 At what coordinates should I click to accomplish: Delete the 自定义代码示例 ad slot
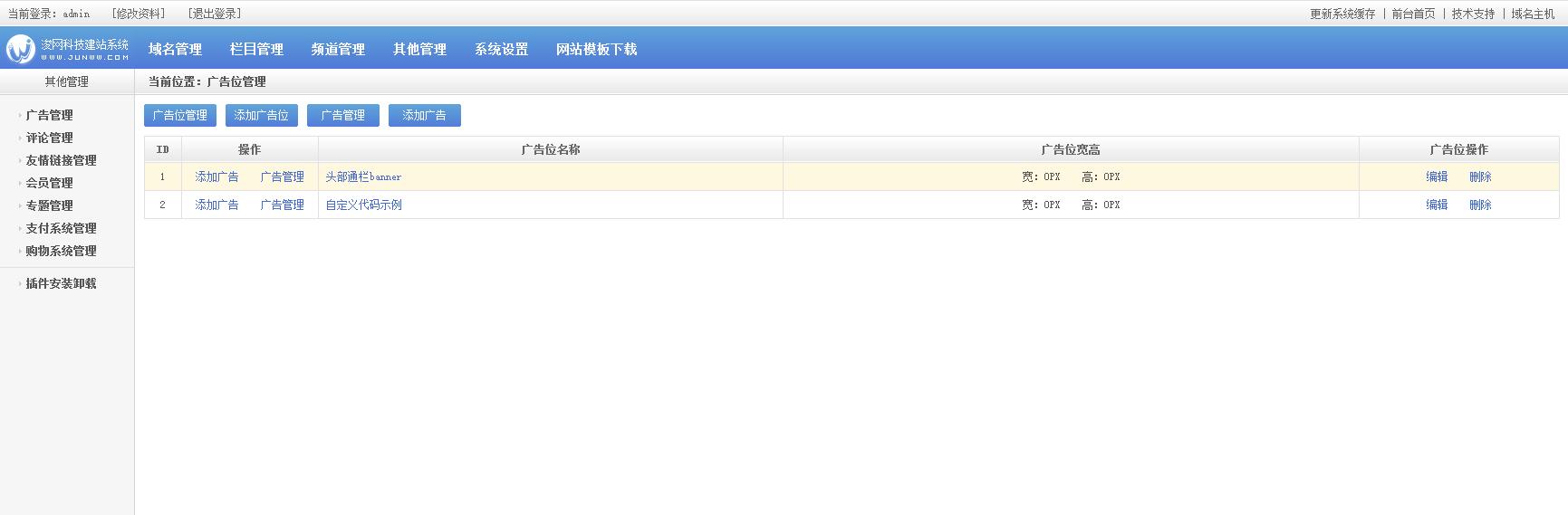point(1480,205)
